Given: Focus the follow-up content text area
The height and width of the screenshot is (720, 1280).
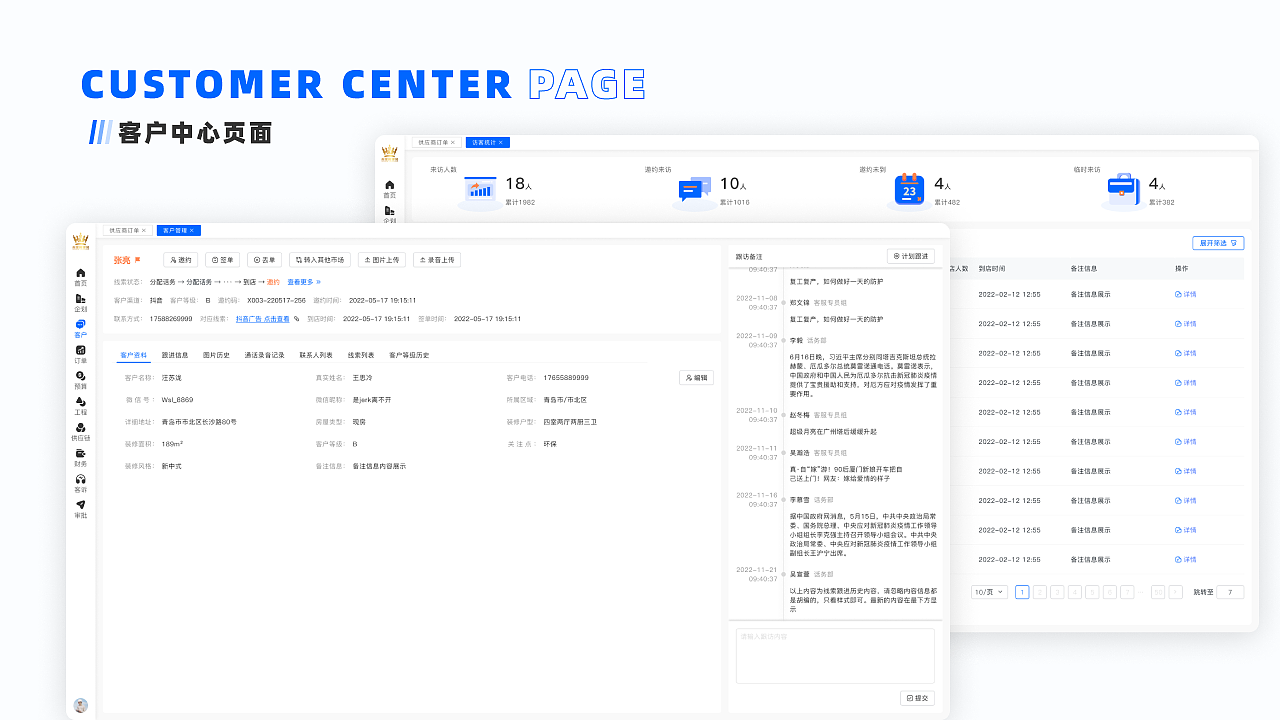Looking at the screenshot, I should [835, 656].
